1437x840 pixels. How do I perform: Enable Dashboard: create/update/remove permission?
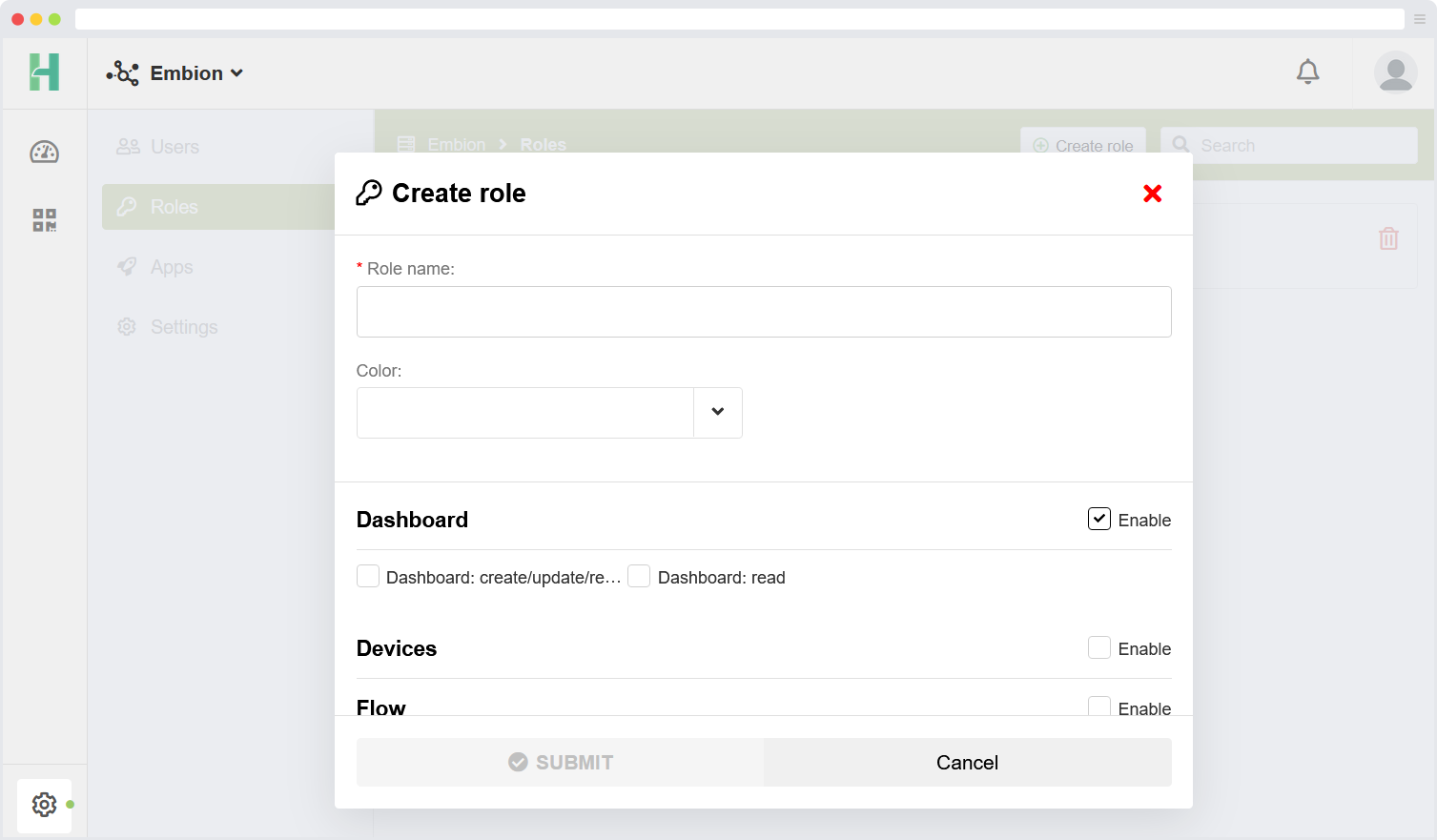pos(368,577)
